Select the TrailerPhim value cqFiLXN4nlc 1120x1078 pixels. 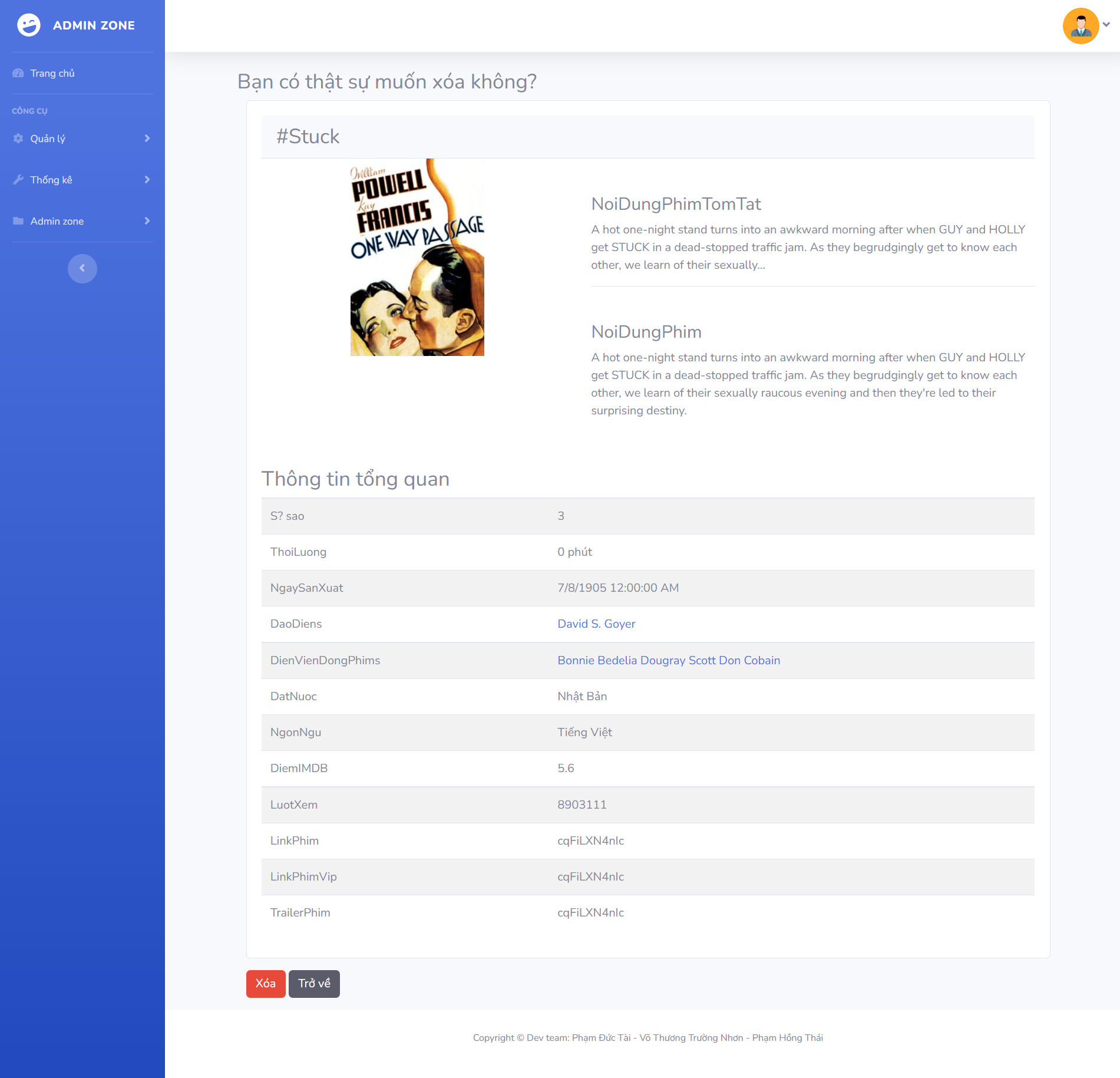[590, 912]
